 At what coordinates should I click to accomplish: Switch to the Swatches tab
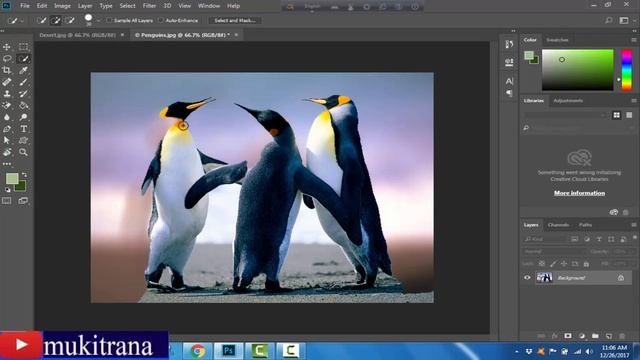557,40
